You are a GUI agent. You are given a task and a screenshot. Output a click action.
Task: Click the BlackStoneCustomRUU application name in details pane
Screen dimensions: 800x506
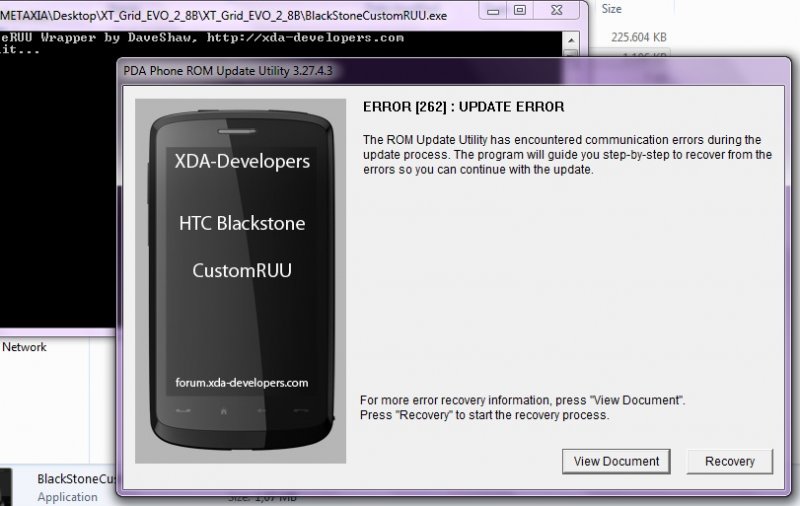(x=77, y=479)
